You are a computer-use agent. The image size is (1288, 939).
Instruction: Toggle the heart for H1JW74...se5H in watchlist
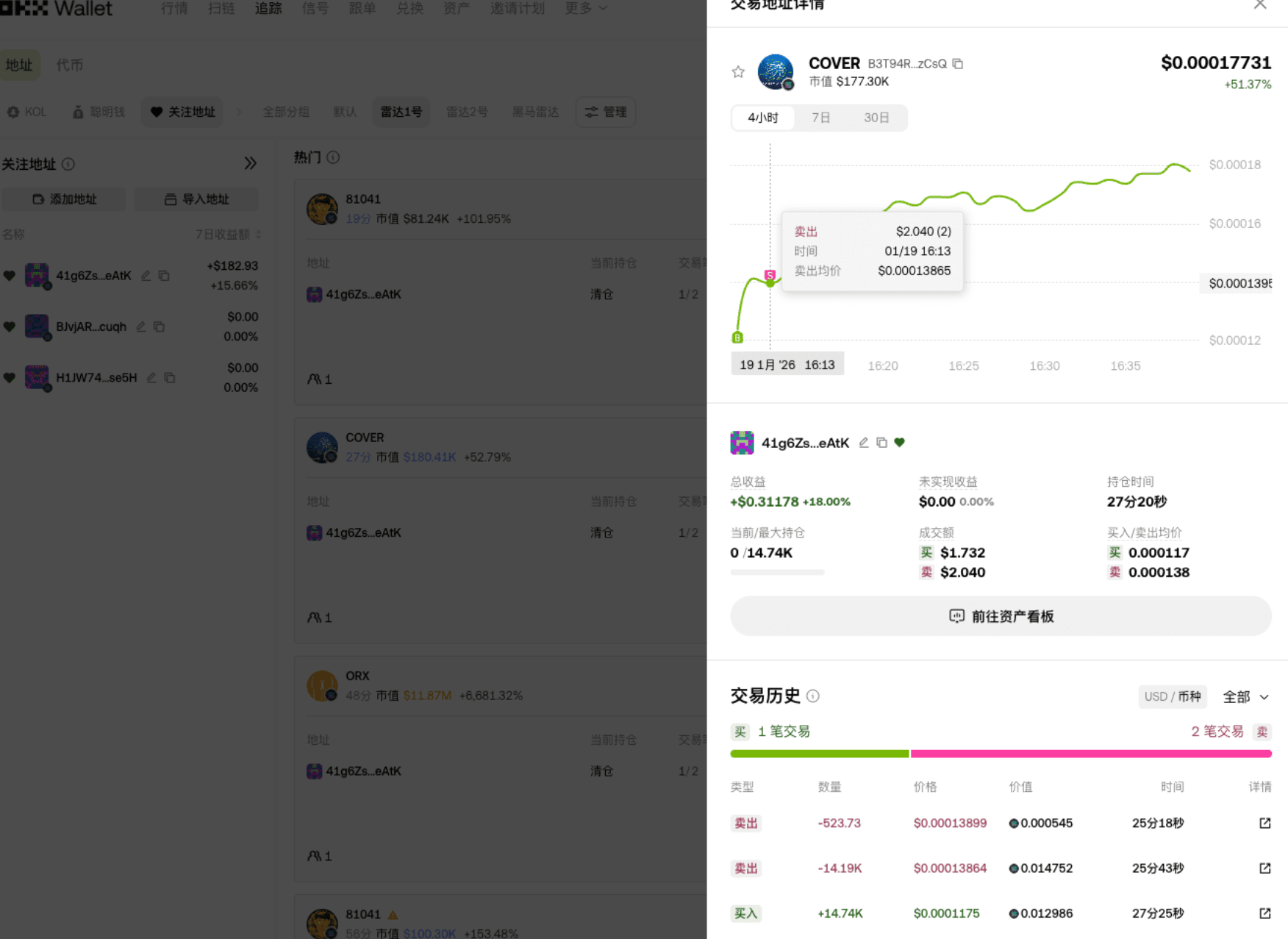10,378
